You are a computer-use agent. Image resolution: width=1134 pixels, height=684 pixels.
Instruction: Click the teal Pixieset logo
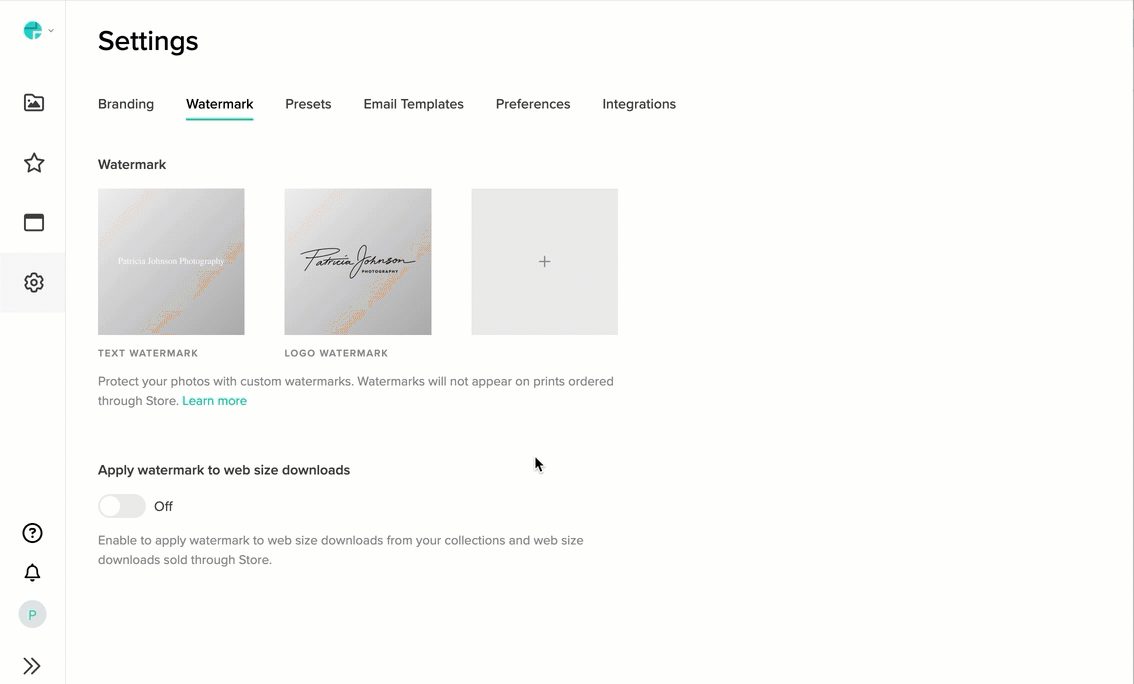coord(32,29)
